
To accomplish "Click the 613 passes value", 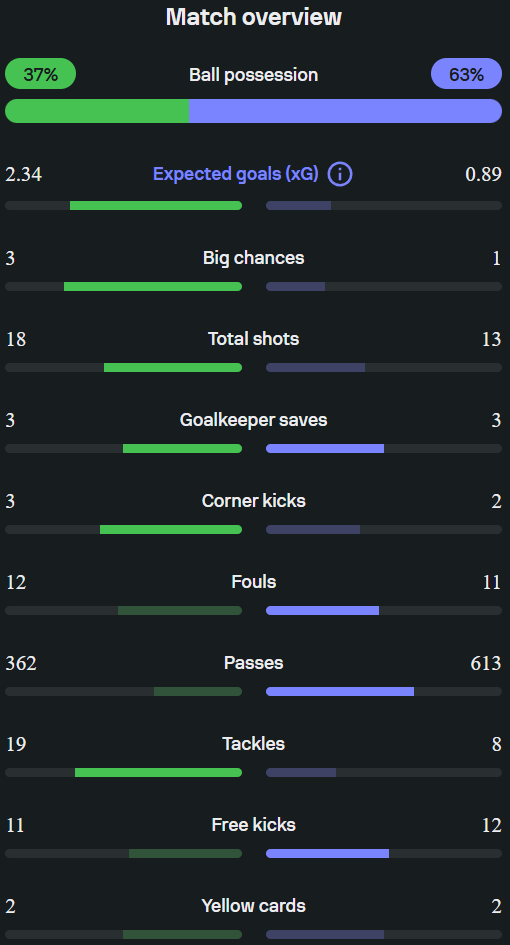I will click(486, 664).
